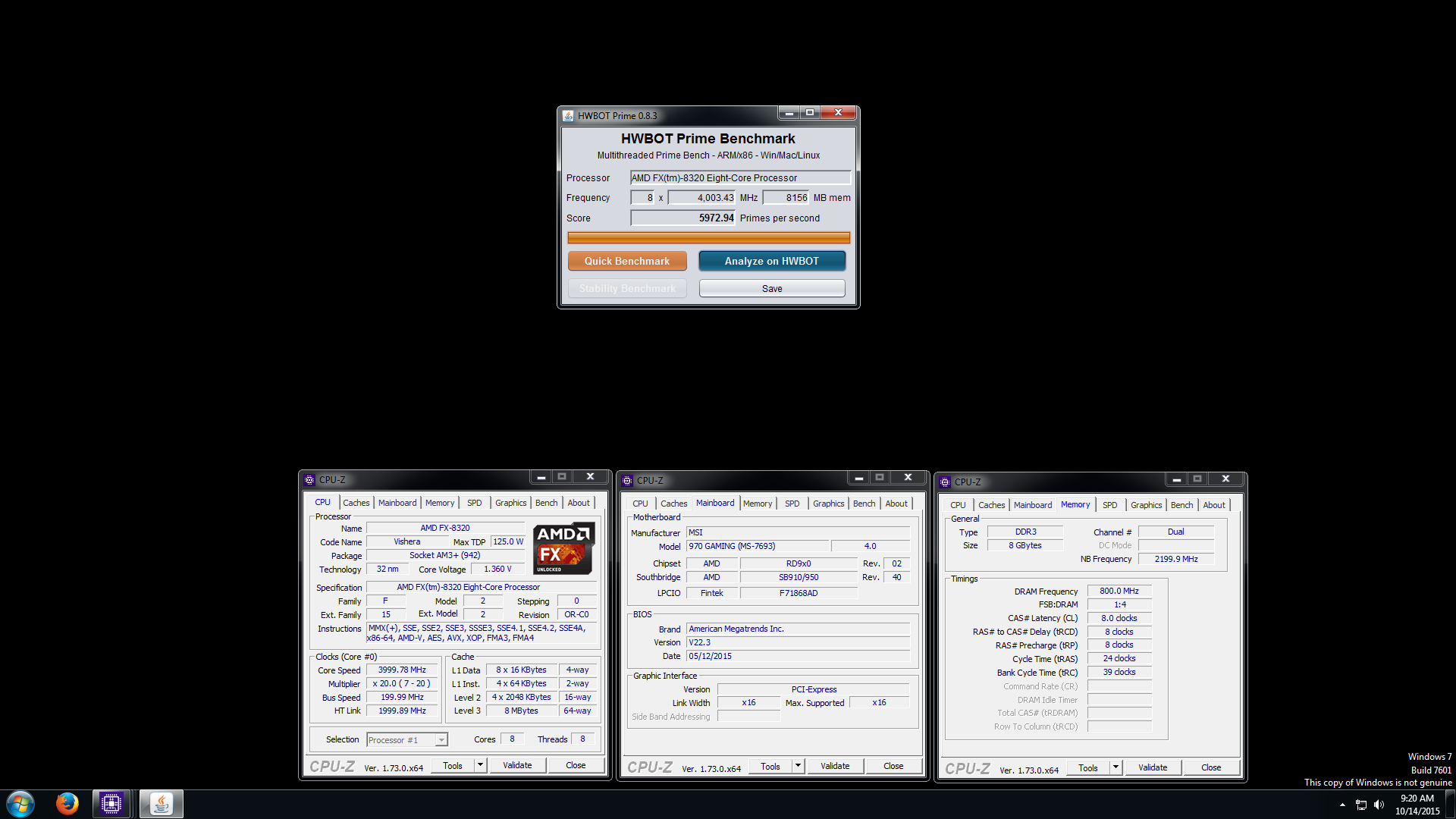Click the HWBOT Prime title bar Java icon
1456x819 pixels.
coord(568,116)
